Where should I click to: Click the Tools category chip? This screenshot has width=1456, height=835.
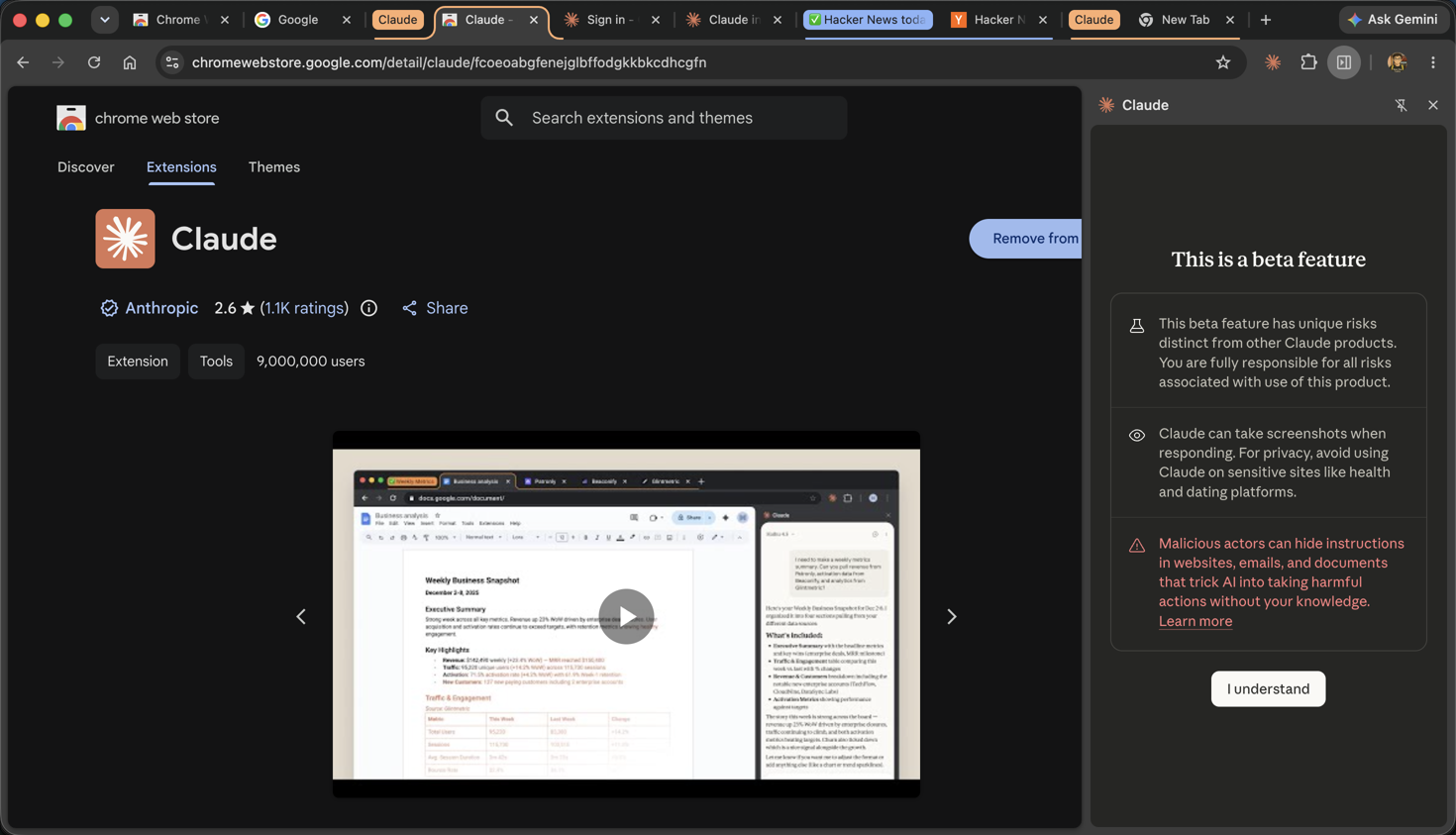[216, 362]
